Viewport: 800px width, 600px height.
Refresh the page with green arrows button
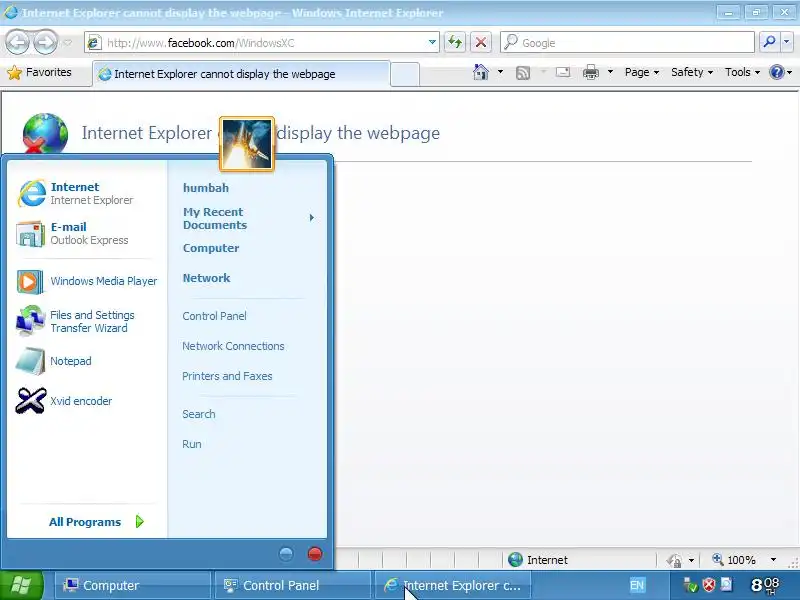point(455,42)
